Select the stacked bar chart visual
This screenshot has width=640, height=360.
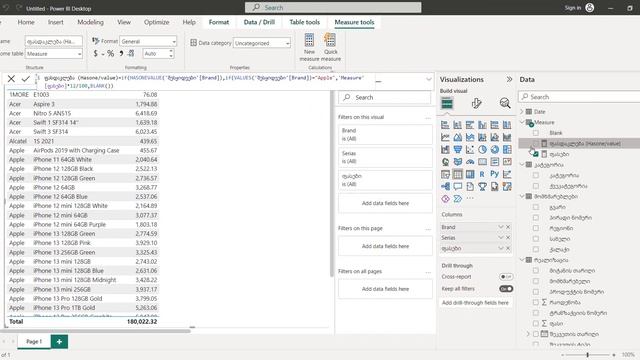[445, 125]
